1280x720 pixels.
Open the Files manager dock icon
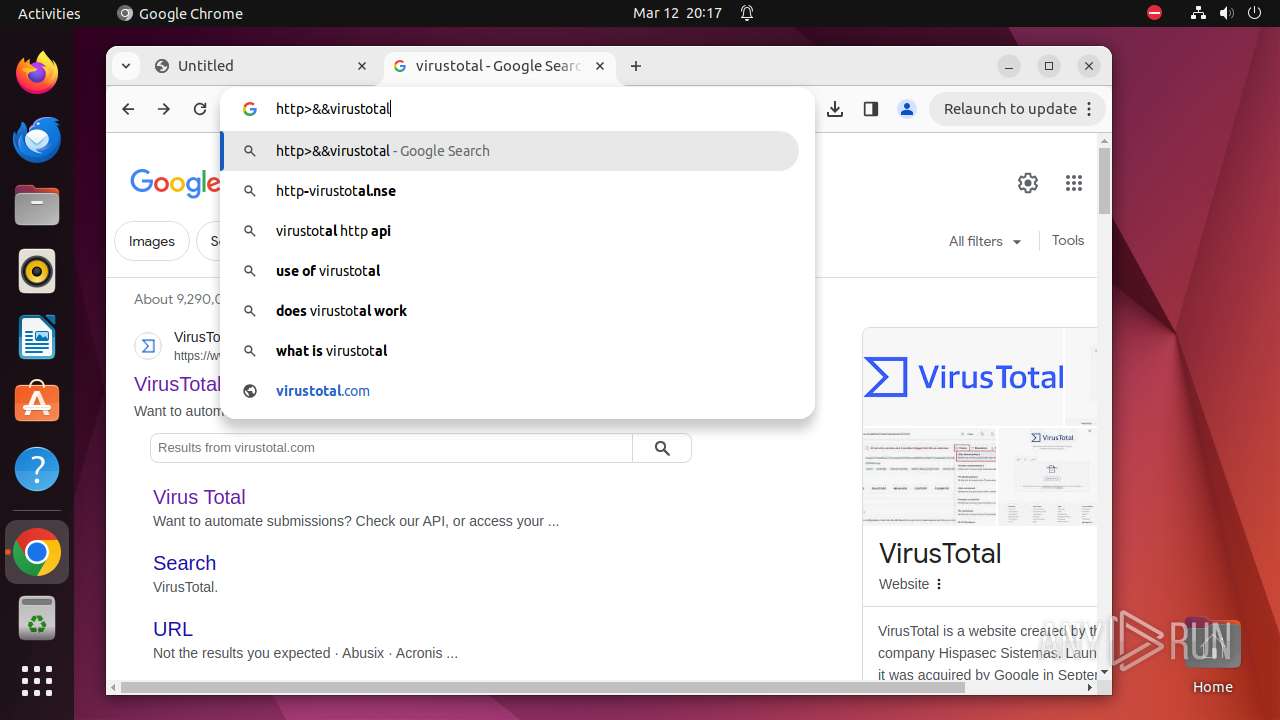37,205
